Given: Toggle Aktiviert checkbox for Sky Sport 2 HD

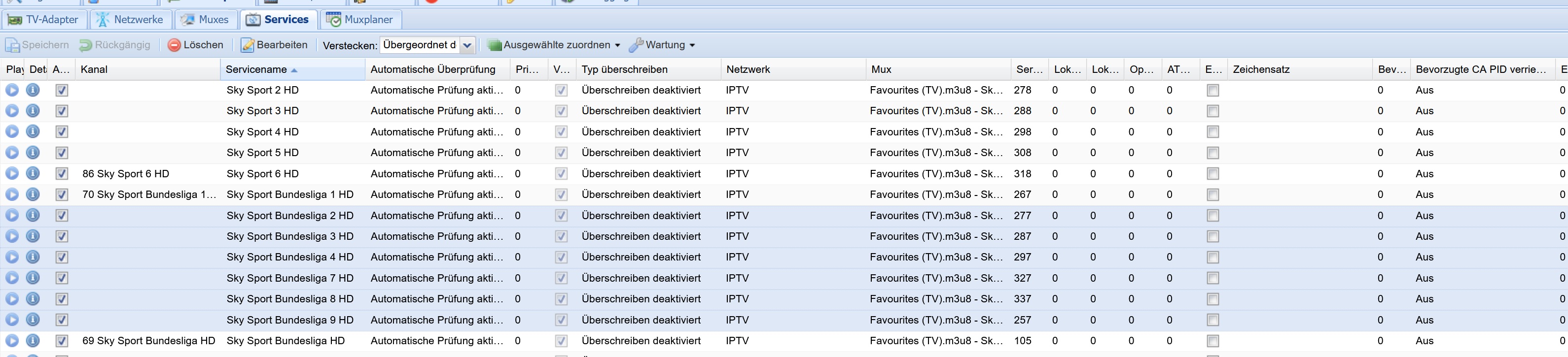Looking at the screenshot, I should tap(62, 90).
